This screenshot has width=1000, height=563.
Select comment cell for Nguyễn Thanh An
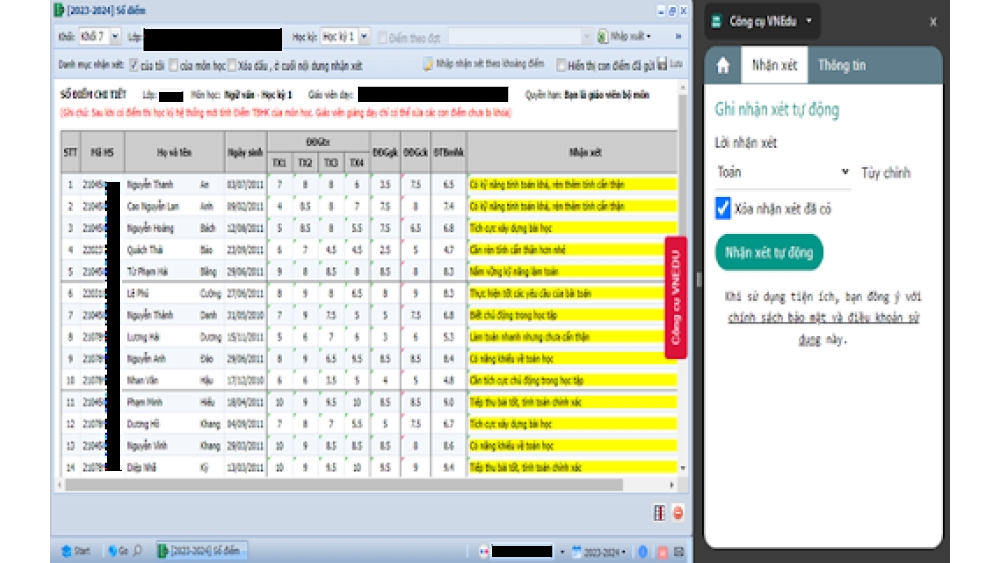[572, 184]
